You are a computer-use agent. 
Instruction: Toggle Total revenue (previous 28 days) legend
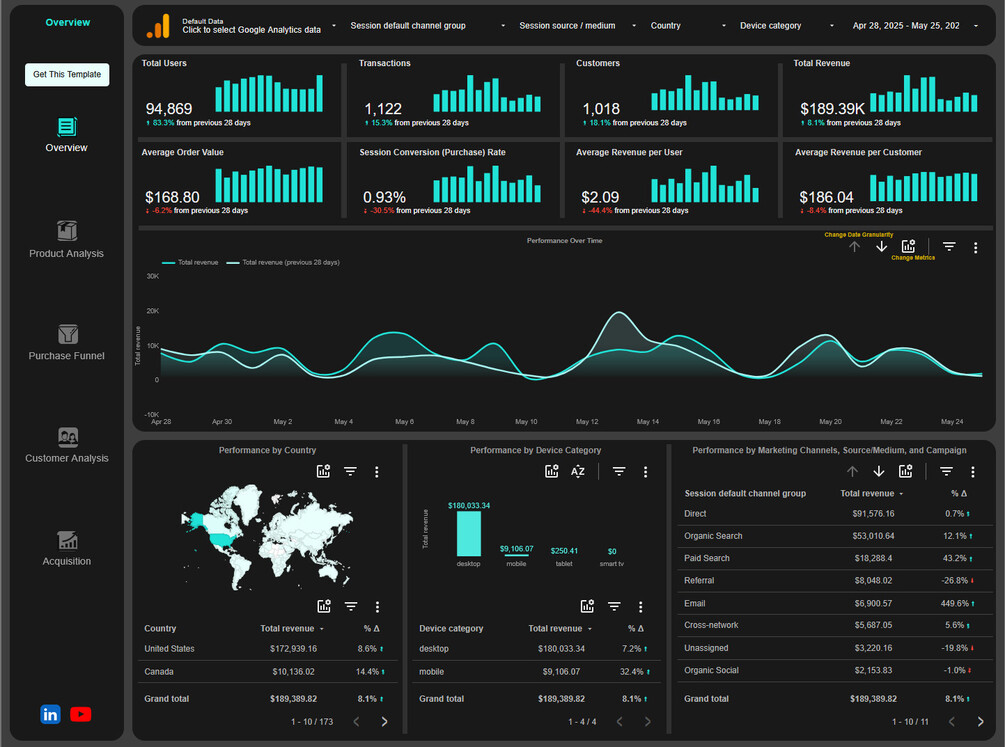283,262
